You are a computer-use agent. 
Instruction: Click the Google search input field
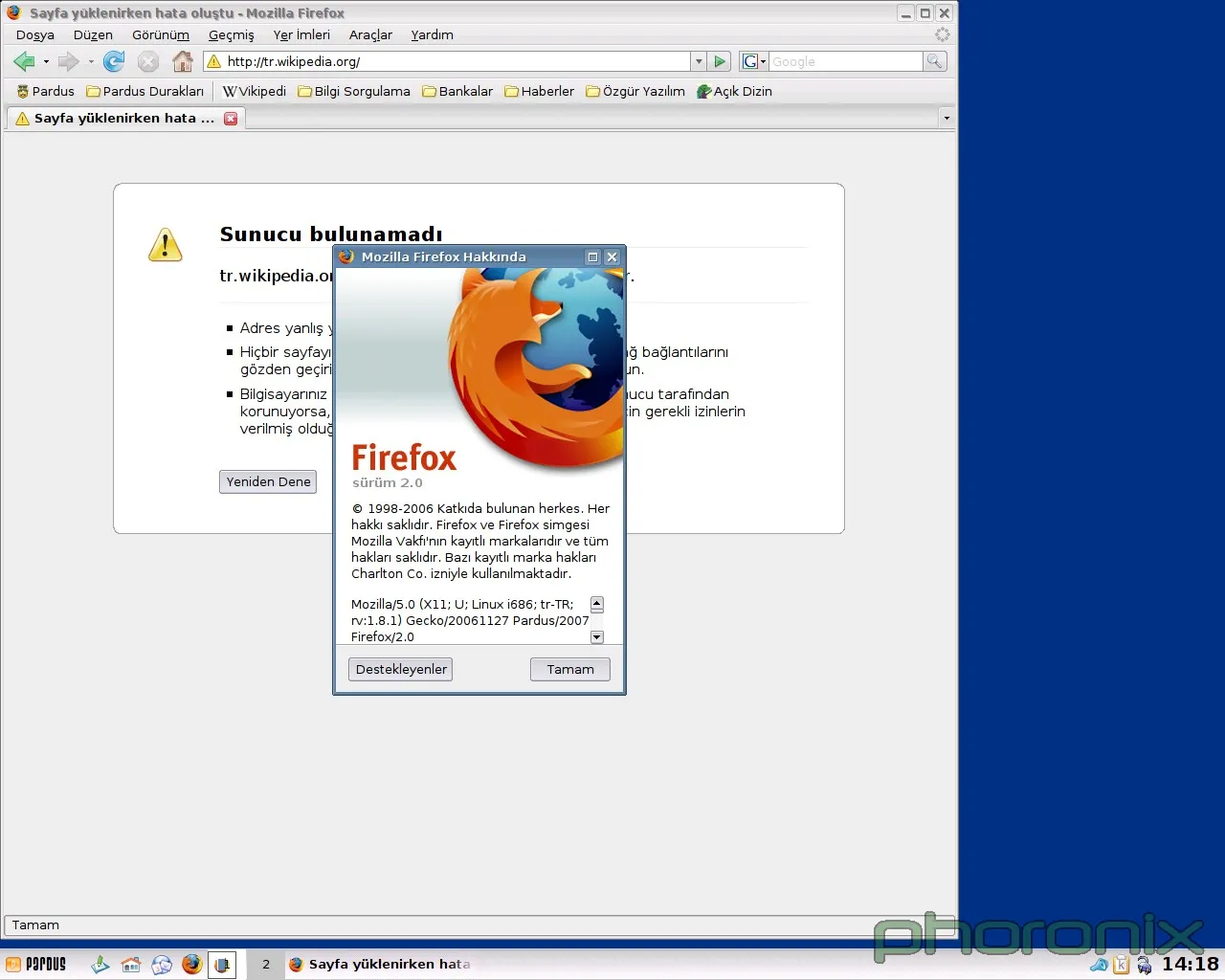click(x=845, y=61)
